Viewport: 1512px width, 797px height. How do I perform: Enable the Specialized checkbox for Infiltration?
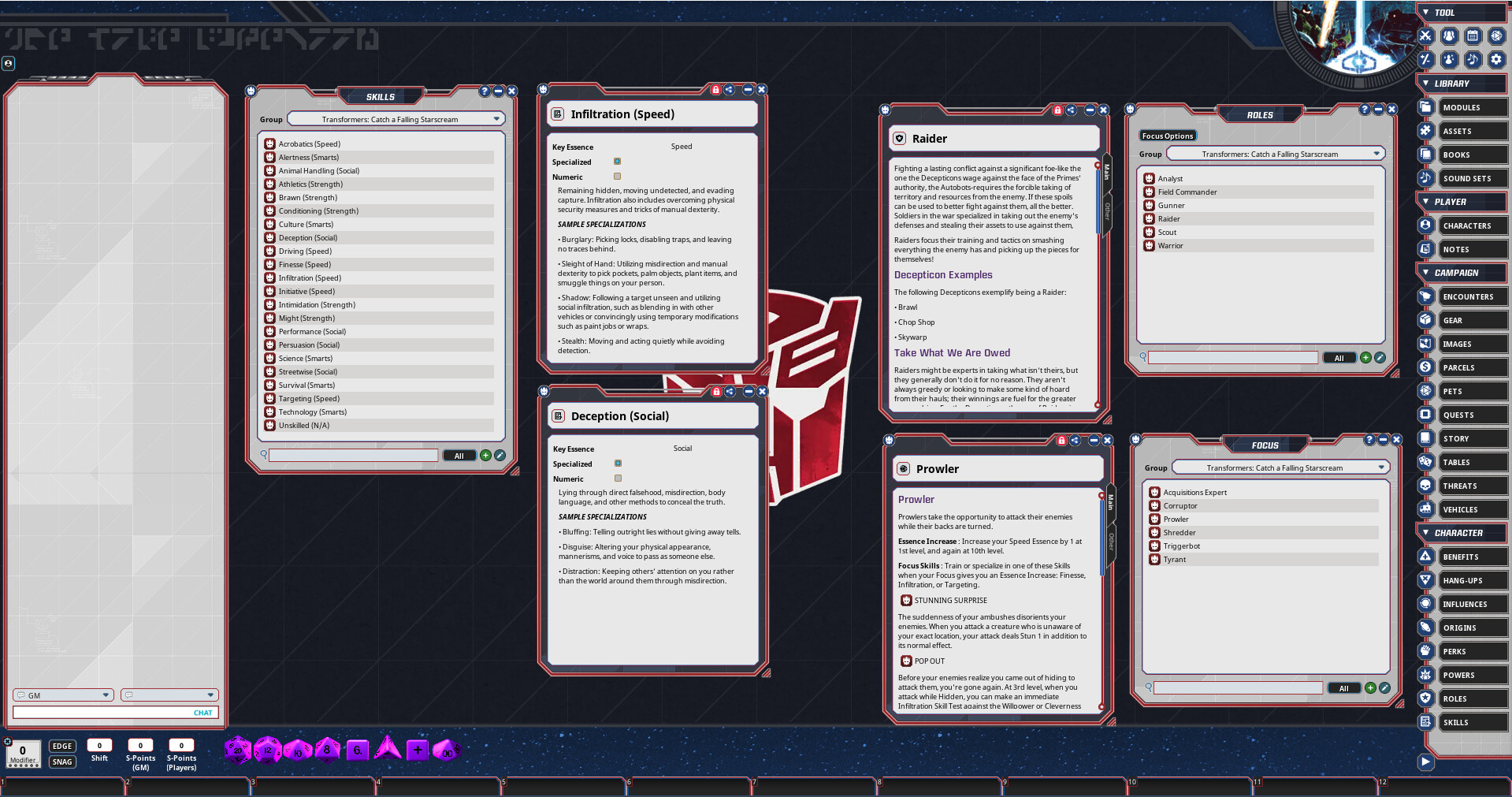[x=618, y=161]
